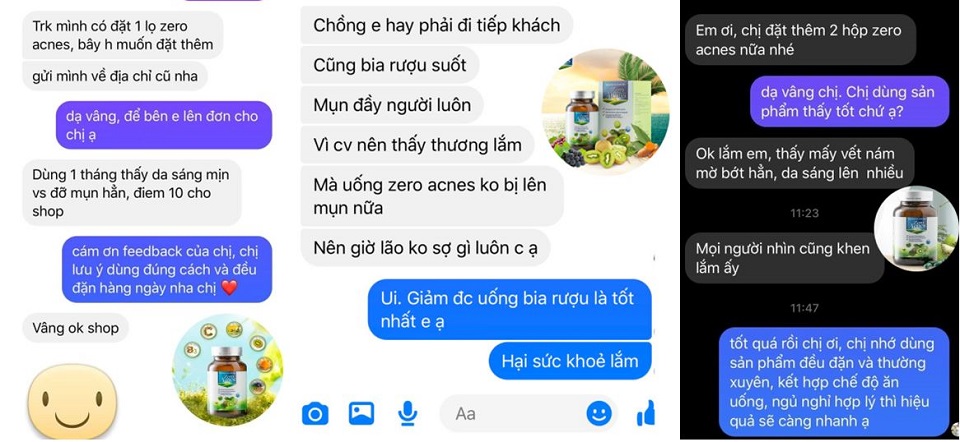Screen dimensions: 960x442
Task: Click the 11:23 timestamp in dark chat
Action: (x=804, y=213)
